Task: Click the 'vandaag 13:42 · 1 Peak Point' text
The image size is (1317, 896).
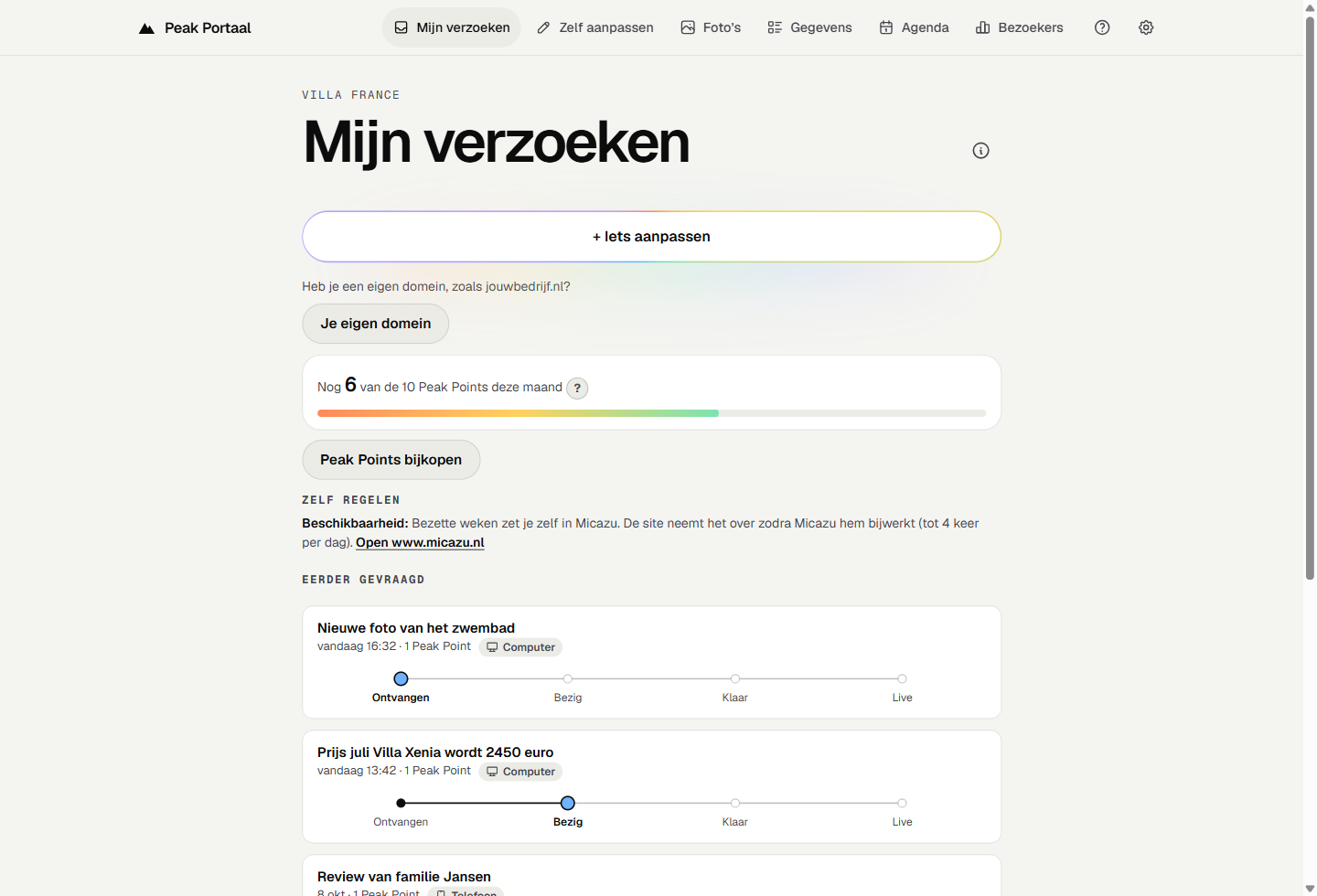Action: (x=394, y=771)
